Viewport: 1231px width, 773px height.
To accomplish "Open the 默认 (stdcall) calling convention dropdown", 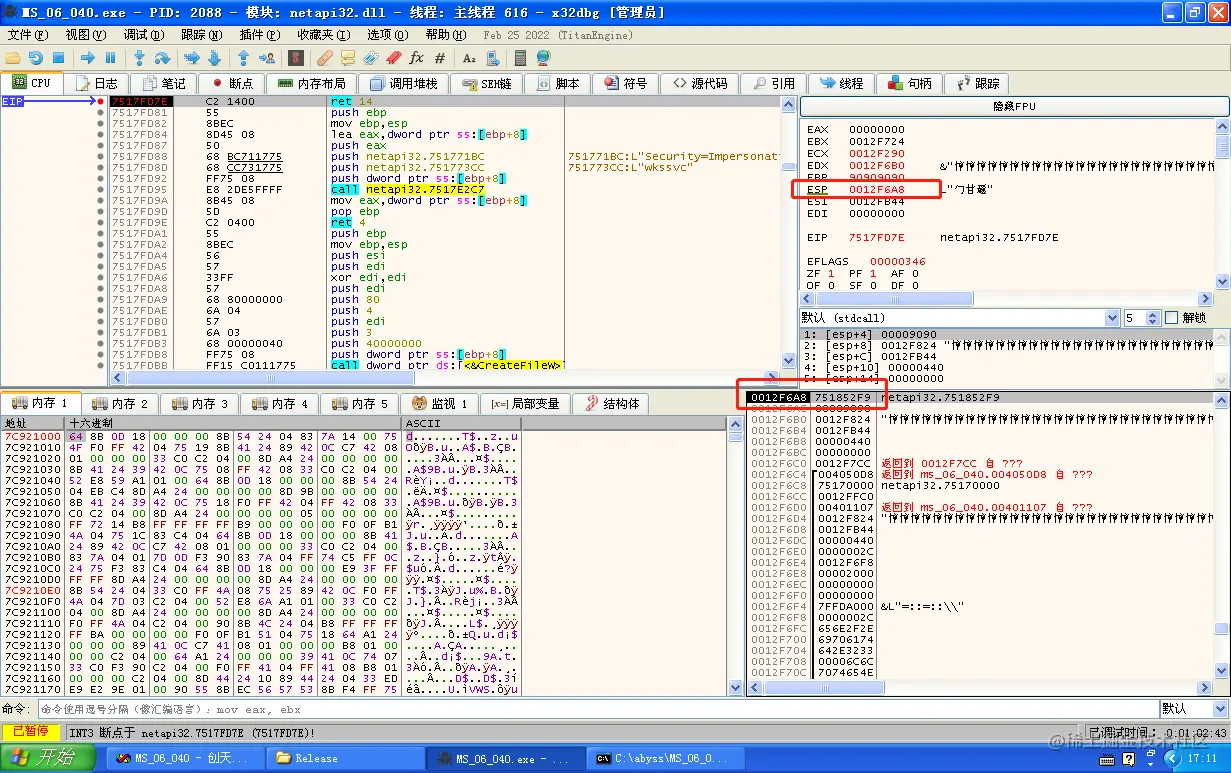I will [959, 318].
